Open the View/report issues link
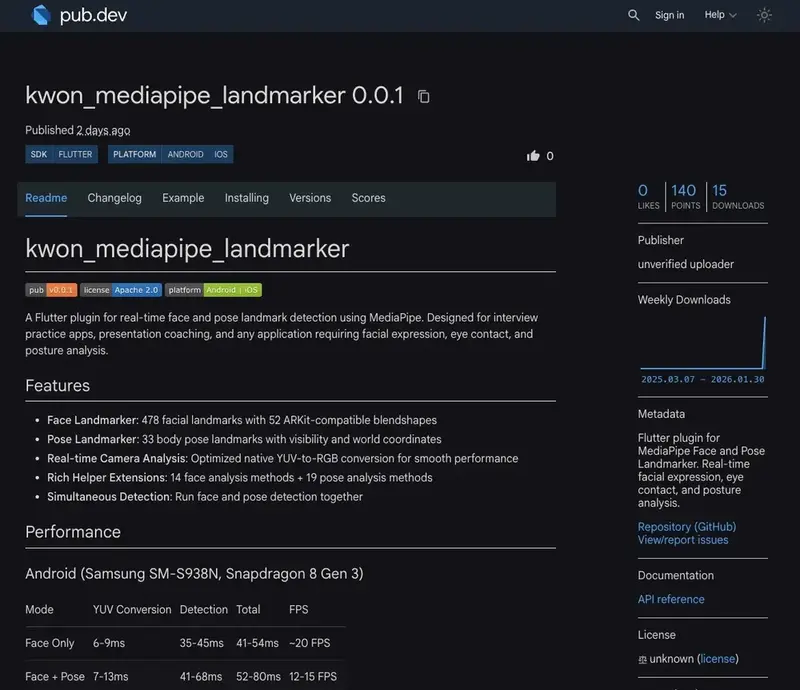 tap(683, 540)
